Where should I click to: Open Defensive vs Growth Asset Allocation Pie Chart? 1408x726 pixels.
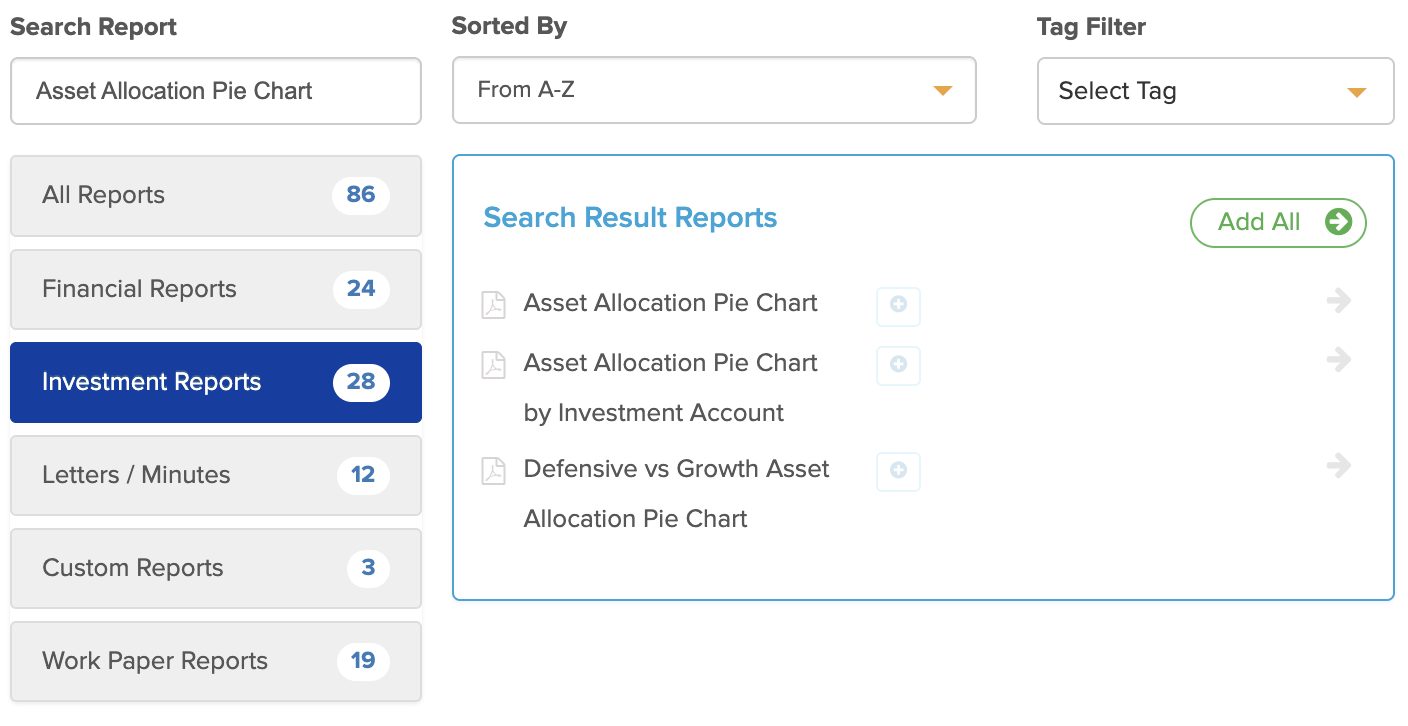676,494
